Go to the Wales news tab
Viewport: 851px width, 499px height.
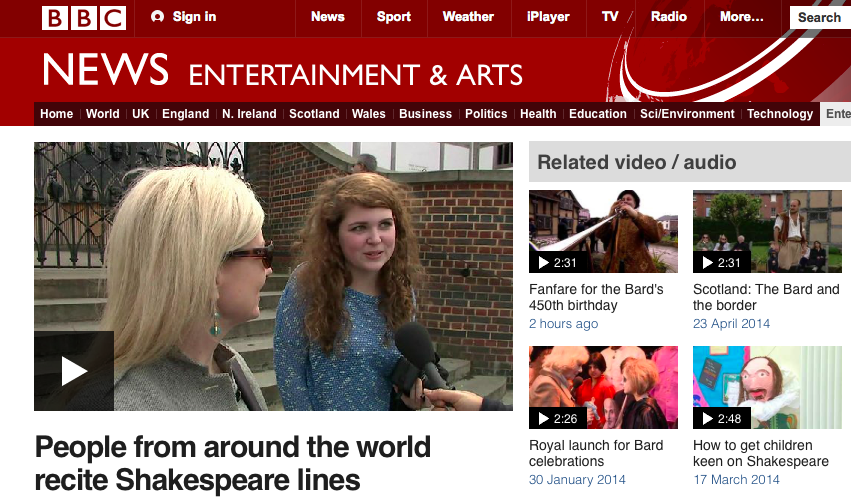(x=369, y=114)
